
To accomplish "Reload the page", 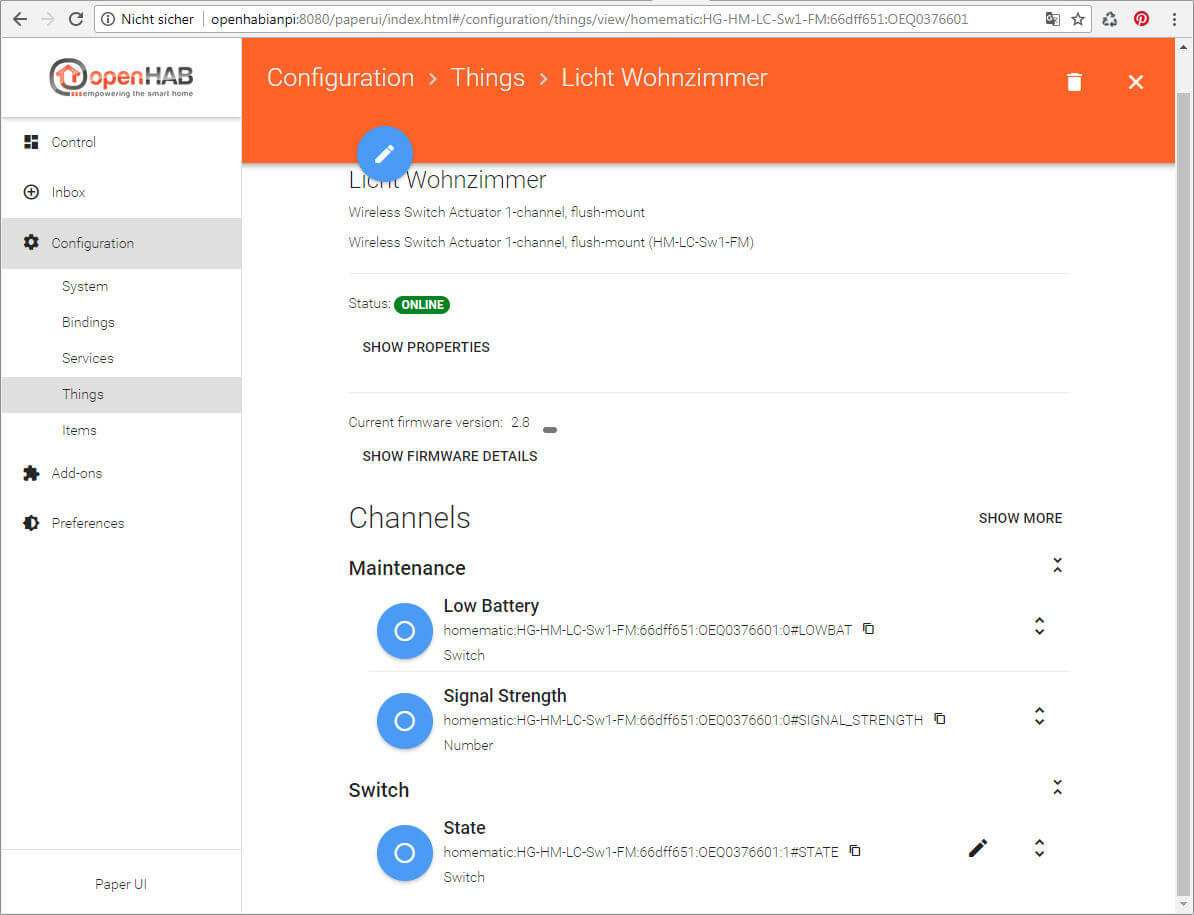I will pos(75,19).
